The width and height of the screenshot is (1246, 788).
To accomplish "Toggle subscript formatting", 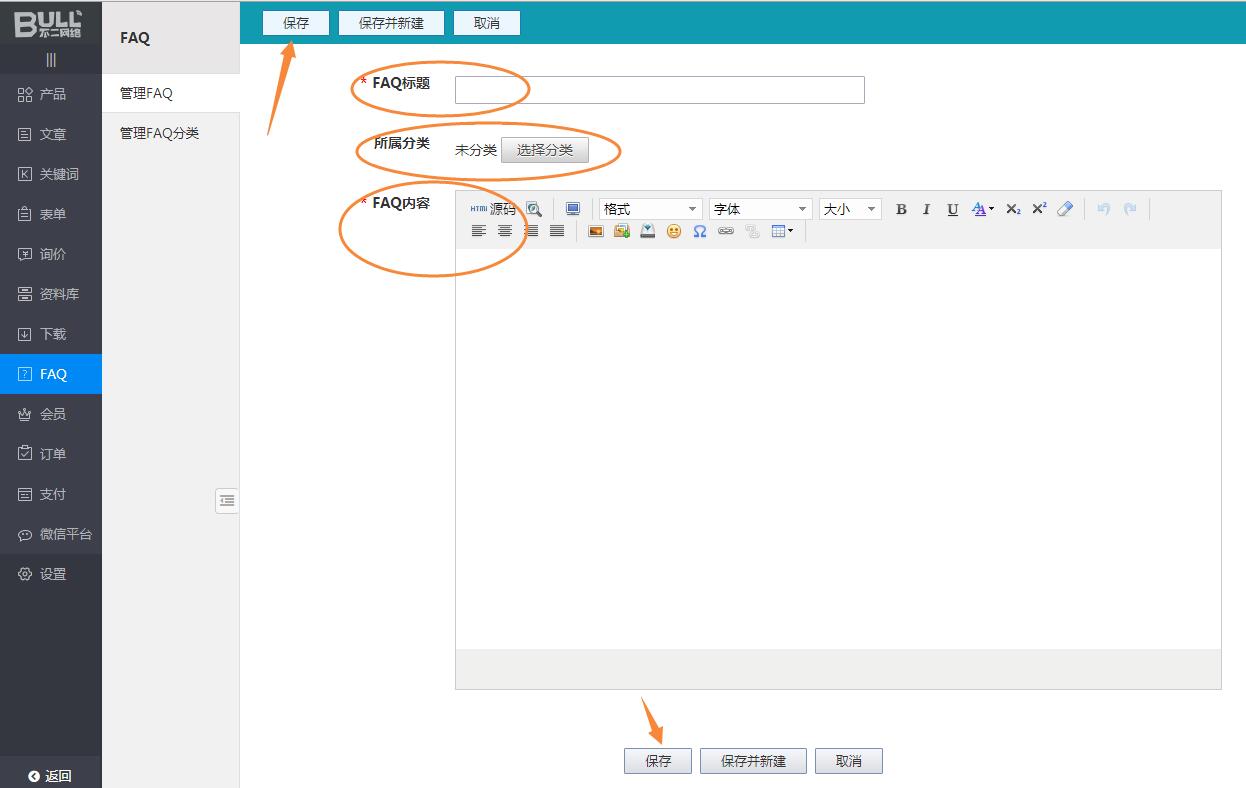I will pos(1013,209).
